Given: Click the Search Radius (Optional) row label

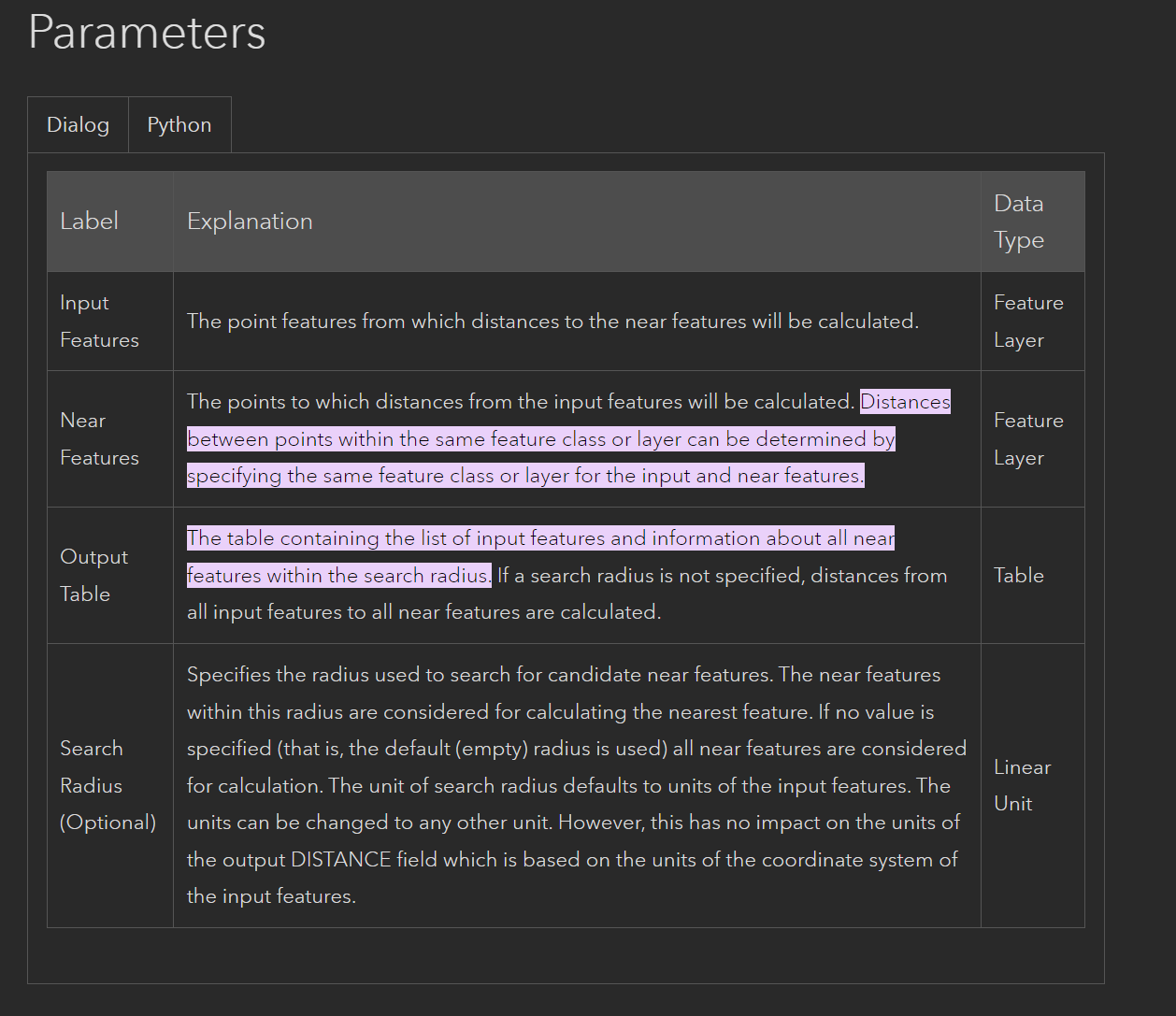Looking at the screenshot, I should (x=108, y=785).
